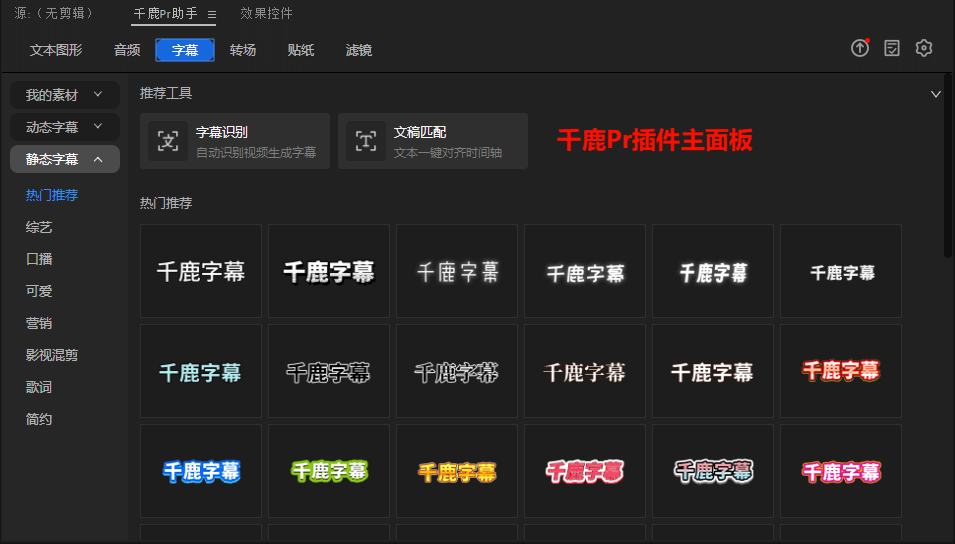Image resolution: width=955 pixels, height=544 pixels.
Task: Select the 歌词 category
Action: (39, 387)
